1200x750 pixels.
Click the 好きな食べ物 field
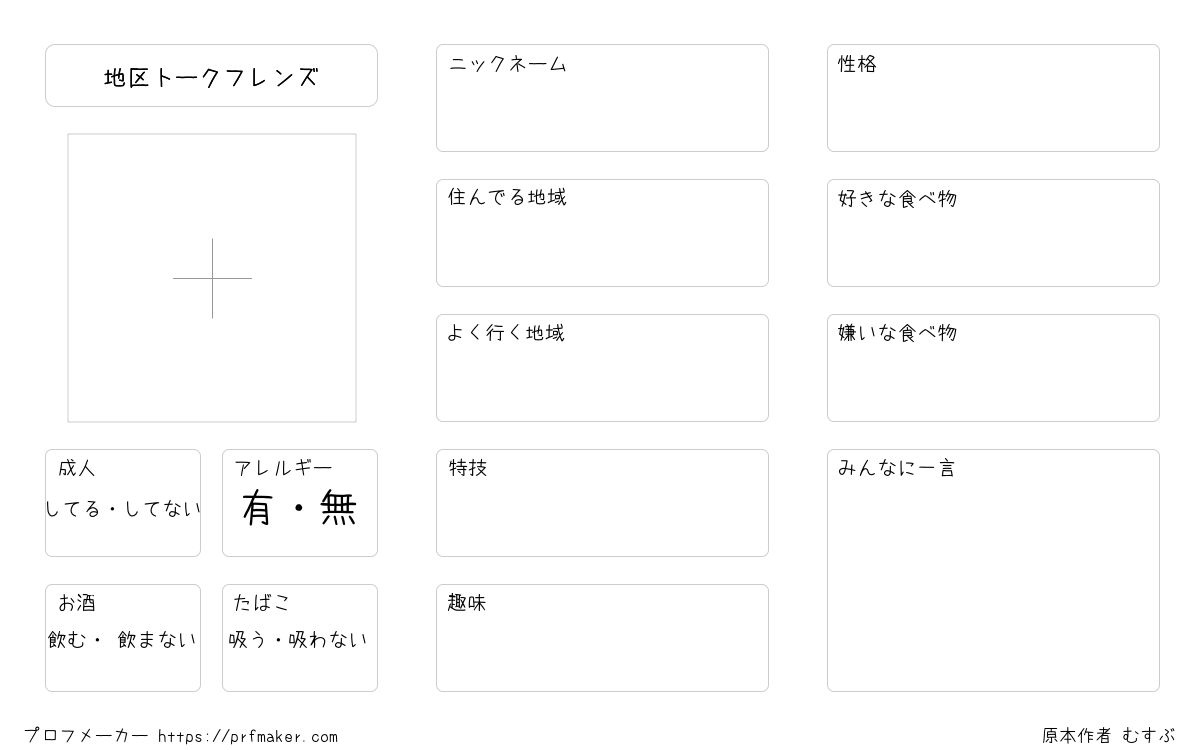993,233
